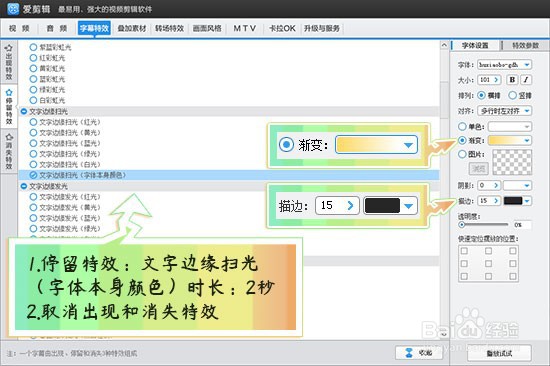The height and width of the screenshot is (366, 550).
Task: Open the 特效参数 panel tab
Action: pos(525,45)
